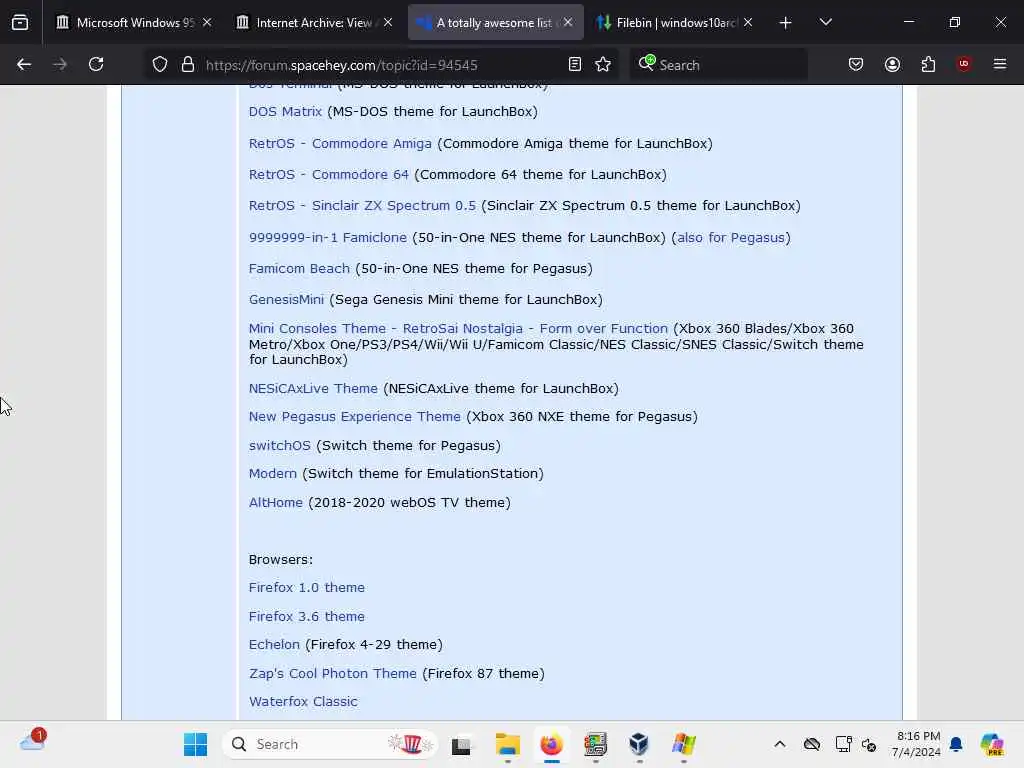Close the Microsoft Windows 95 tab

[207, 22]
